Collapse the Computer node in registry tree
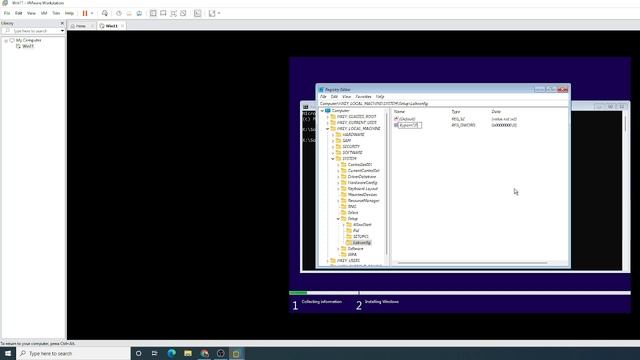The height and width of the screenshot is (360, 640). (x=322, y=111)
